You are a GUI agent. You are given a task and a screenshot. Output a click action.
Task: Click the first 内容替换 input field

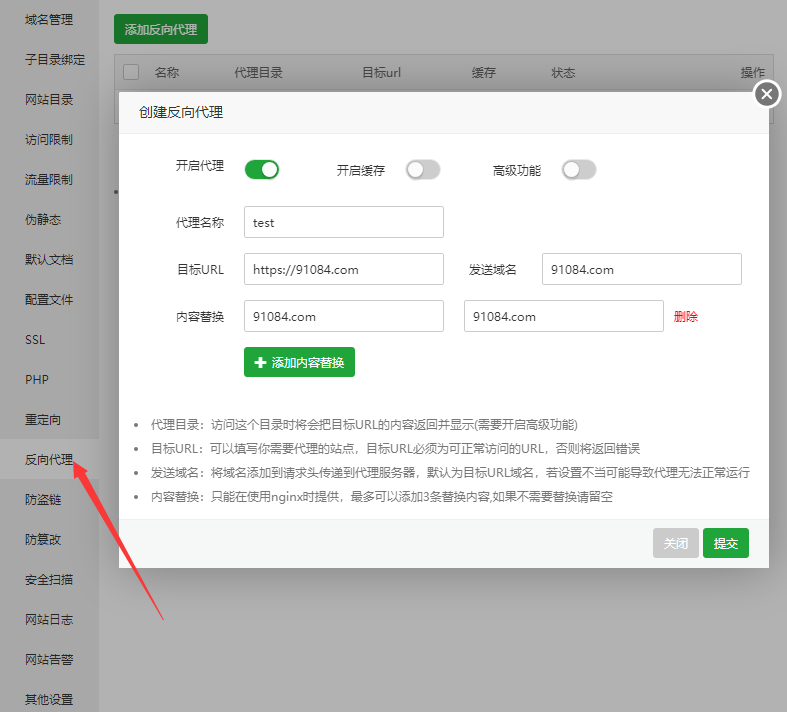click(343, 316)
